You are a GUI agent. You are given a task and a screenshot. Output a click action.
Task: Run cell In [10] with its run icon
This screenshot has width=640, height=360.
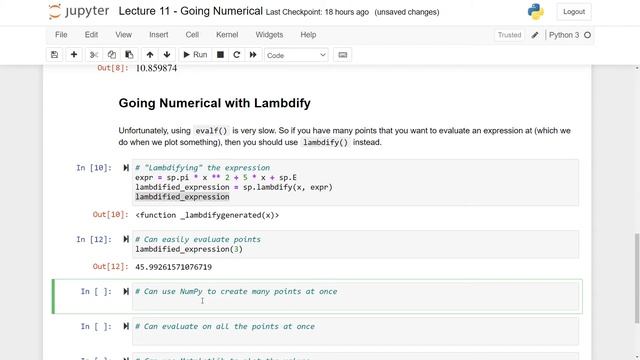coord(126,168)
